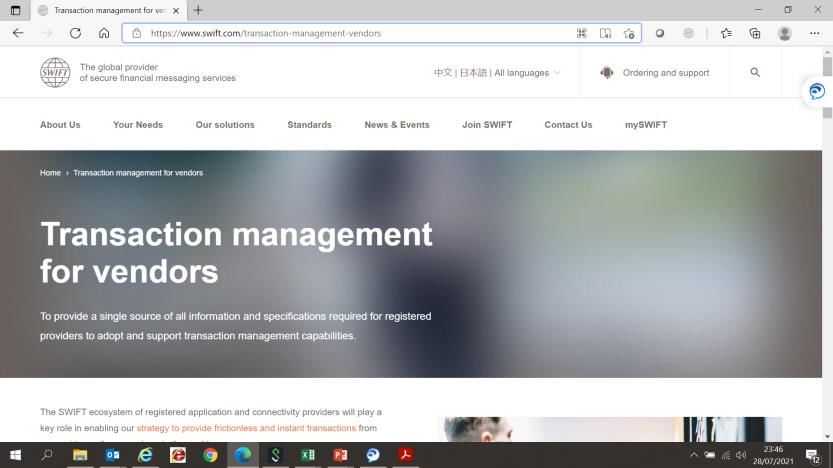
Task: Switch site language to Chinese
Action: tap(443, 73)
